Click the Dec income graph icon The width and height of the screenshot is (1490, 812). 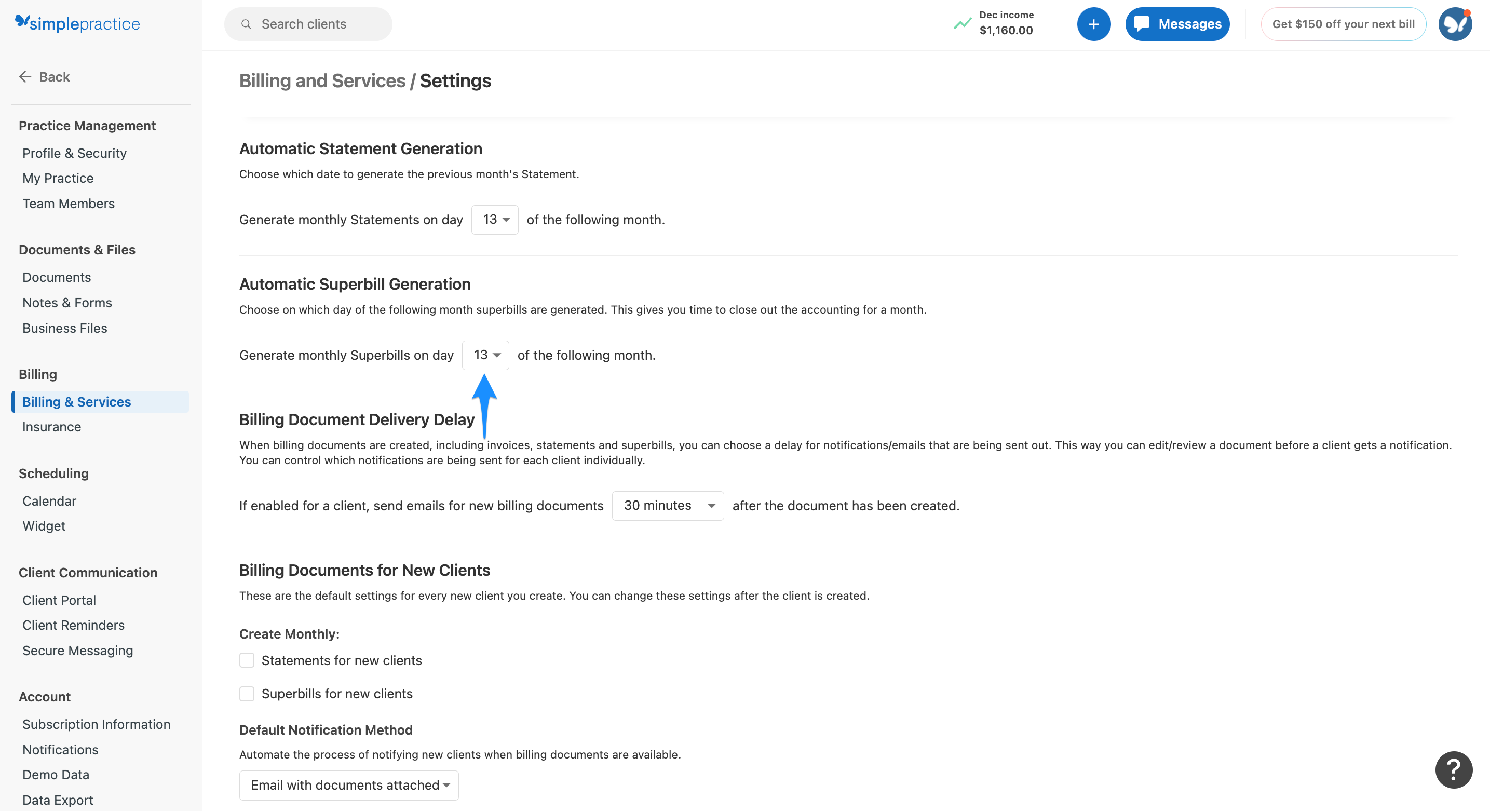click(961, 24)
